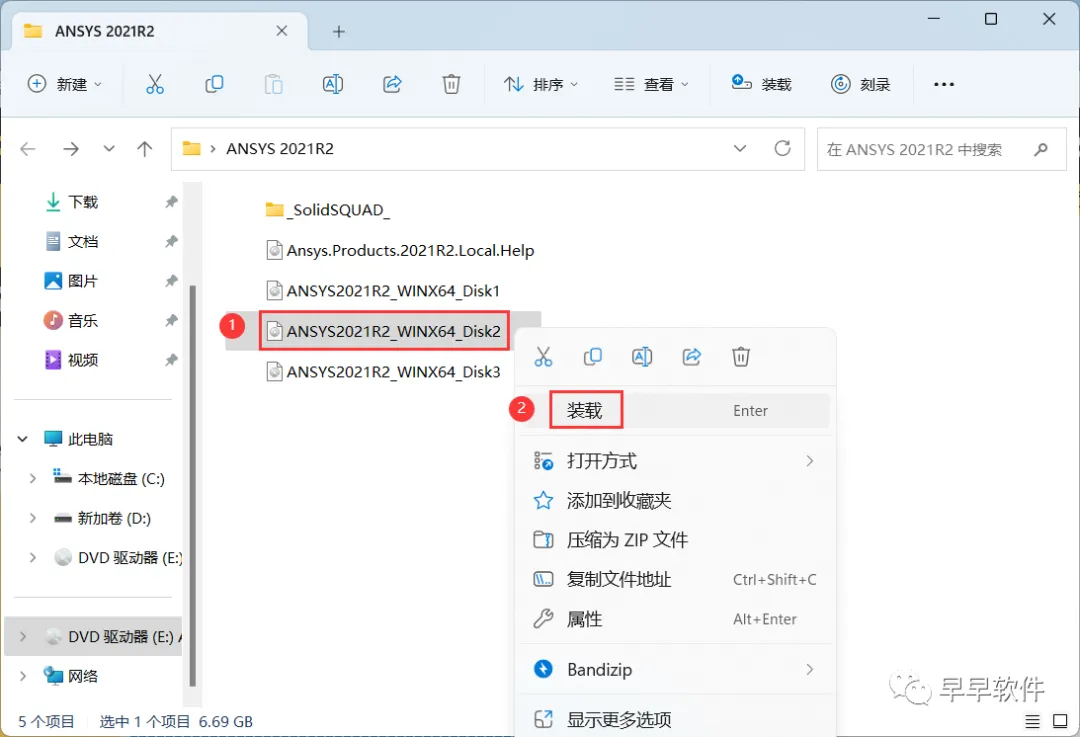
Task: Go forward with the arrow button
Action: 71,149
